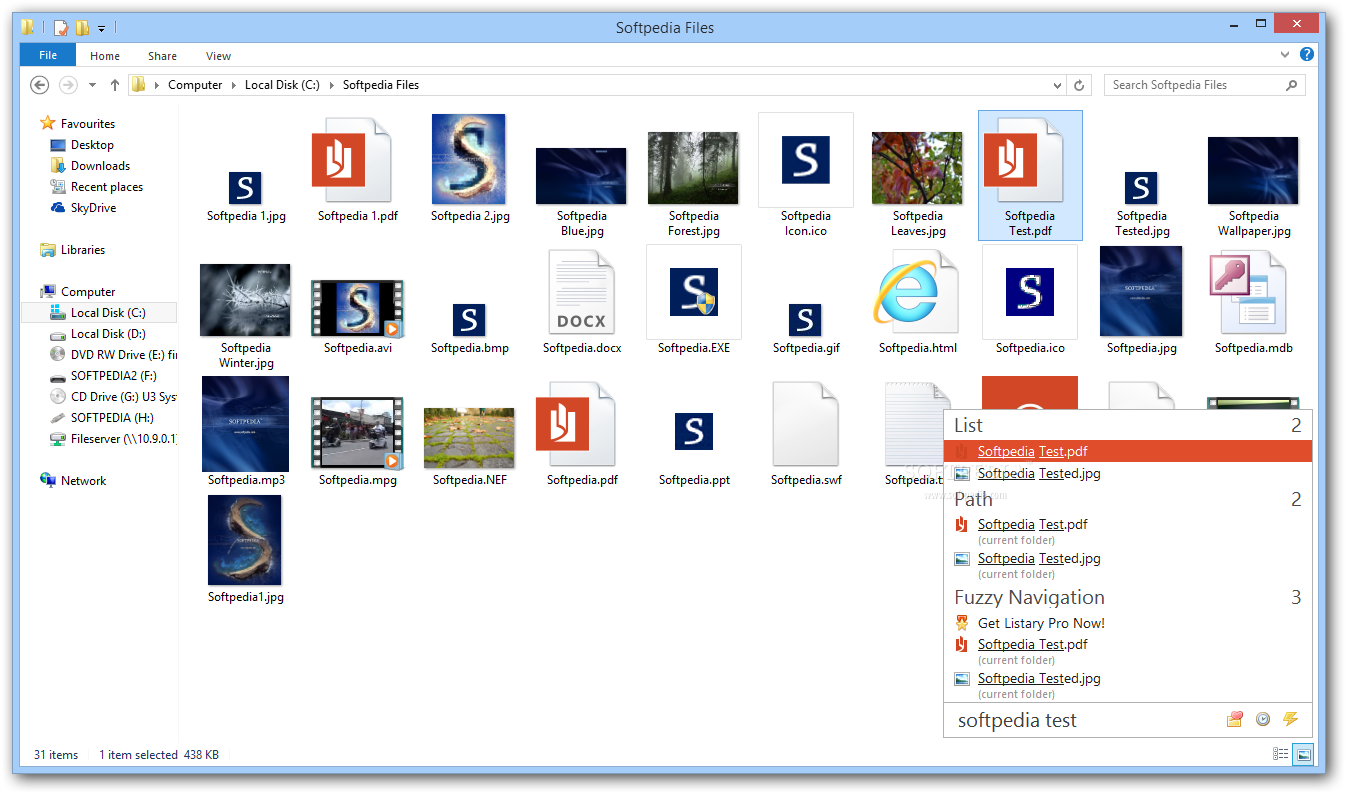Select the blank Softpedia.swf file icon

(806, 425)
